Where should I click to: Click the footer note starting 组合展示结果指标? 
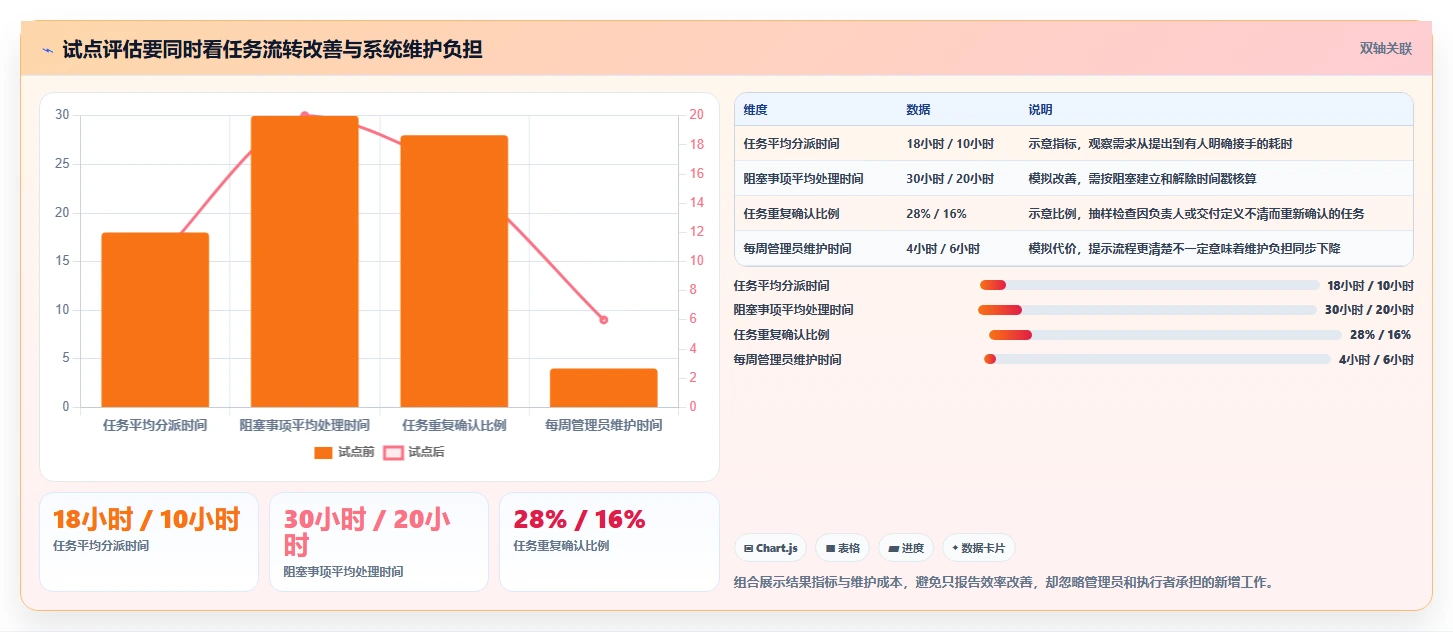point(1005,582)
